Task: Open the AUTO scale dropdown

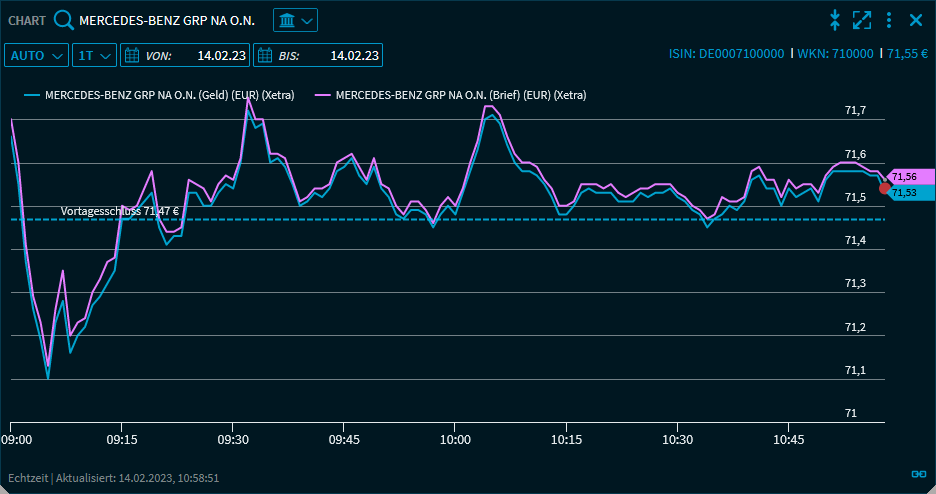Action: (37, 55)
